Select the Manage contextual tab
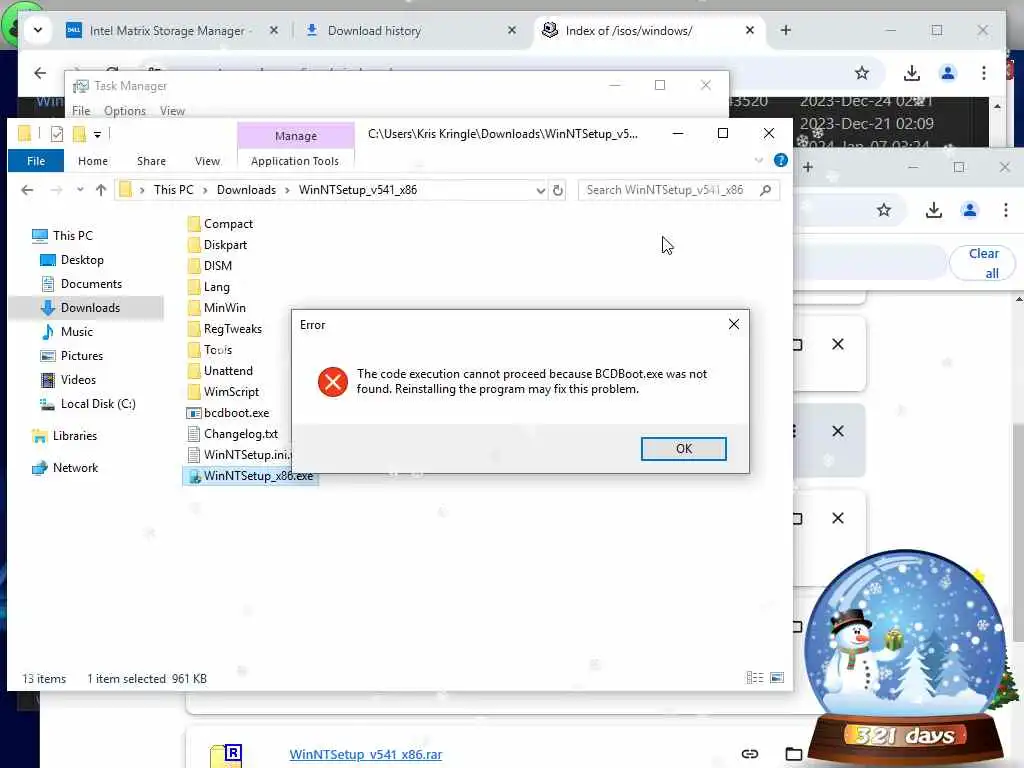Screen dimensions: 1024x768 [x=296, y=136]
